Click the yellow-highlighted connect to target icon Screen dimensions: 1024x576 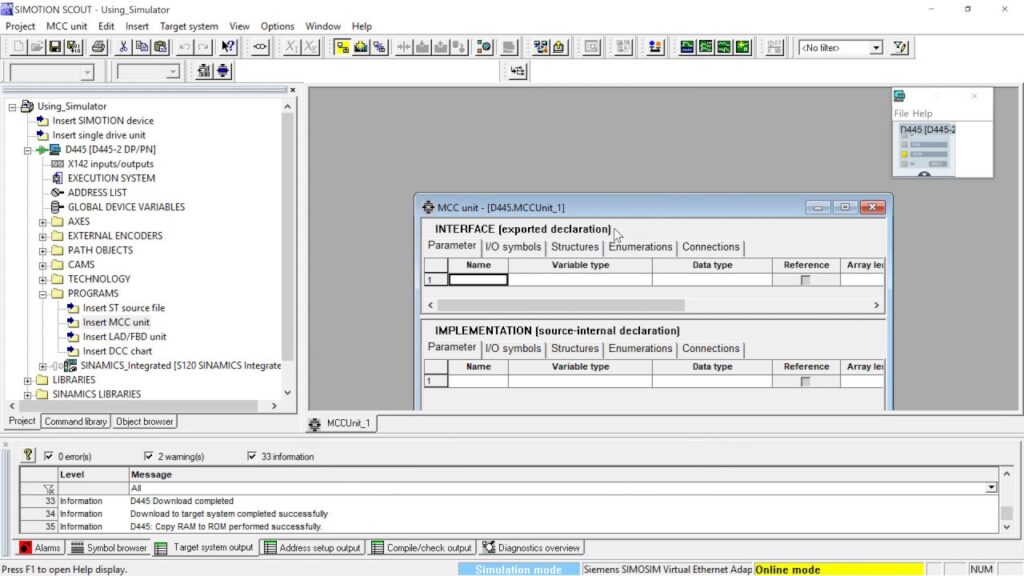[342, 47]
